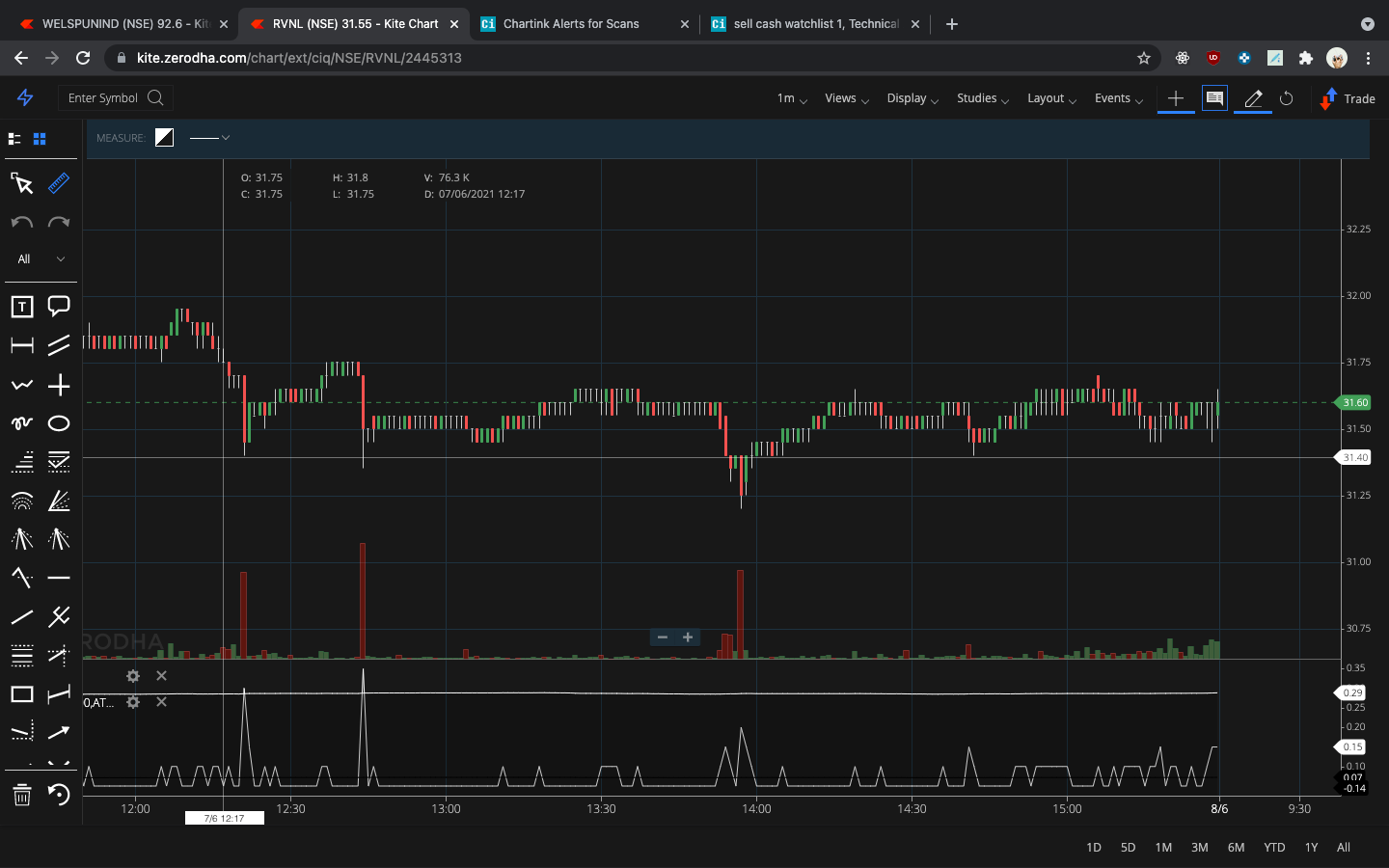This screenshot has width=1389, height=868.
Task: Pick the Callout drawing tool
Action: 59,307
